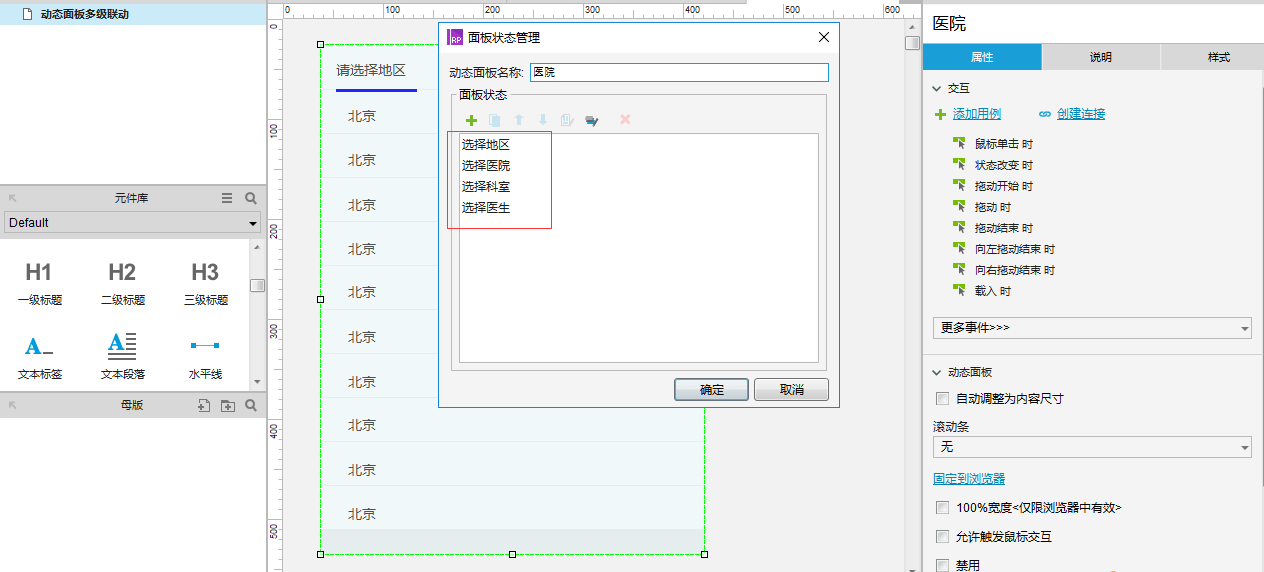Switch to the 样式 tab

[1219, 57]
